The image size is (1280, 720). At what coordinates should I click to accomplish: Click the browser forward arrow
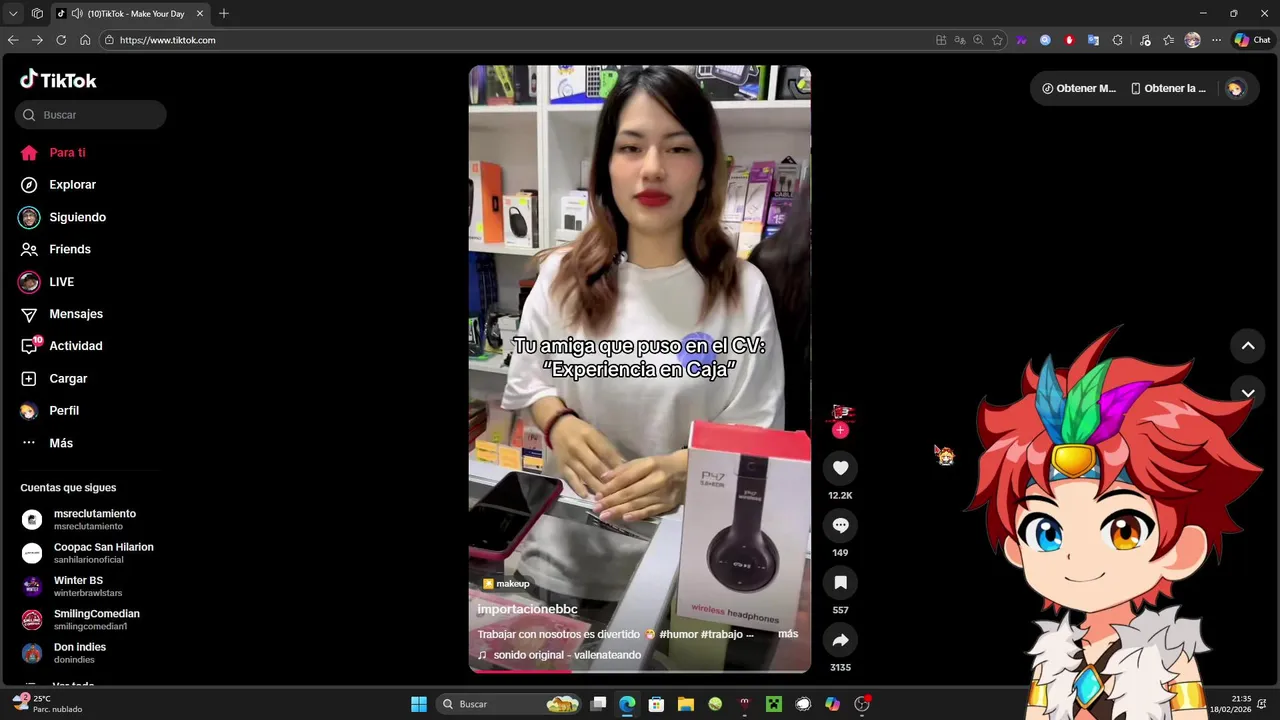click(37, 40)
